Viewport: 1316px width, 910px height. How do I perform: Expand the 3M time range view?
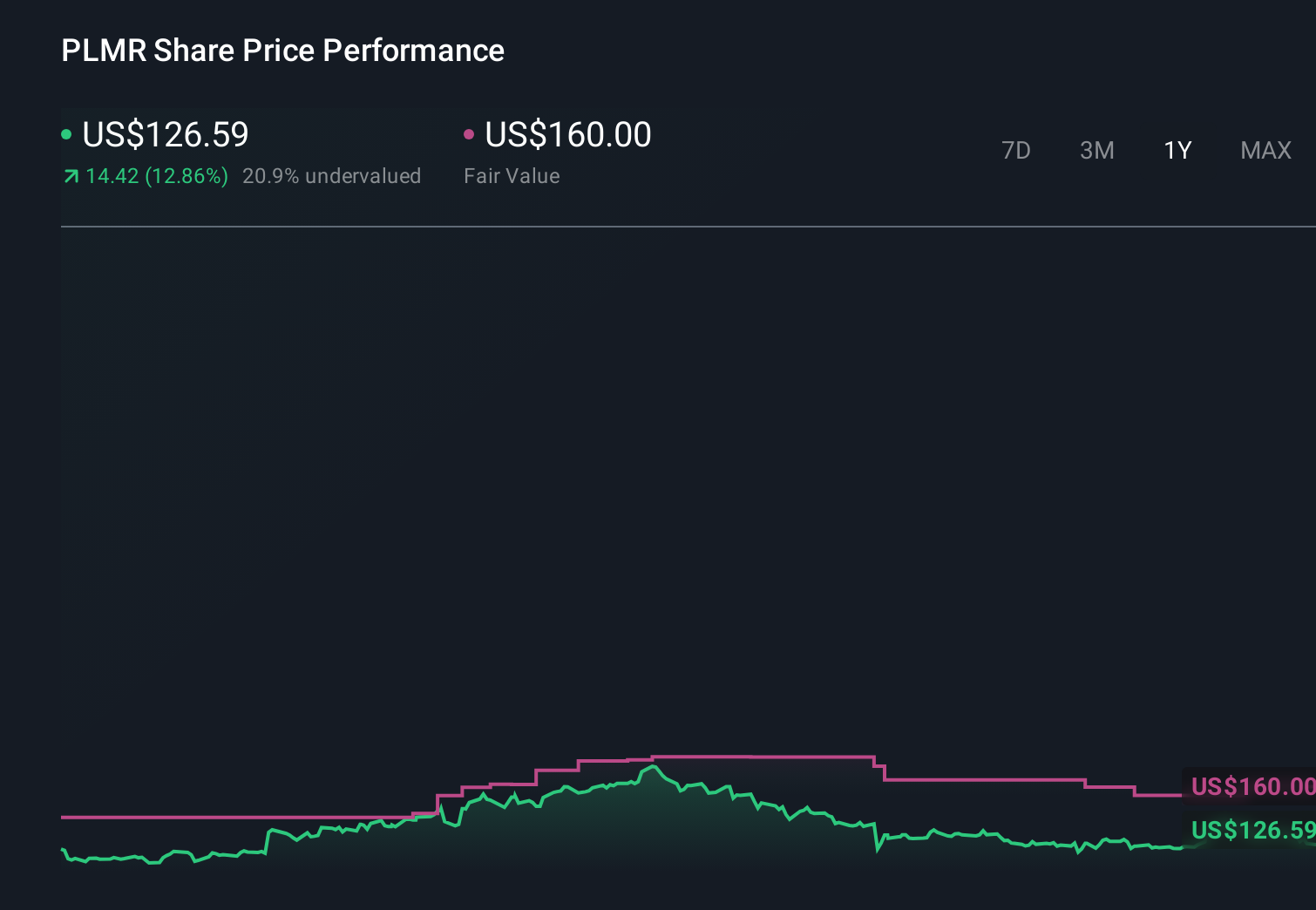coord(1096,150)
